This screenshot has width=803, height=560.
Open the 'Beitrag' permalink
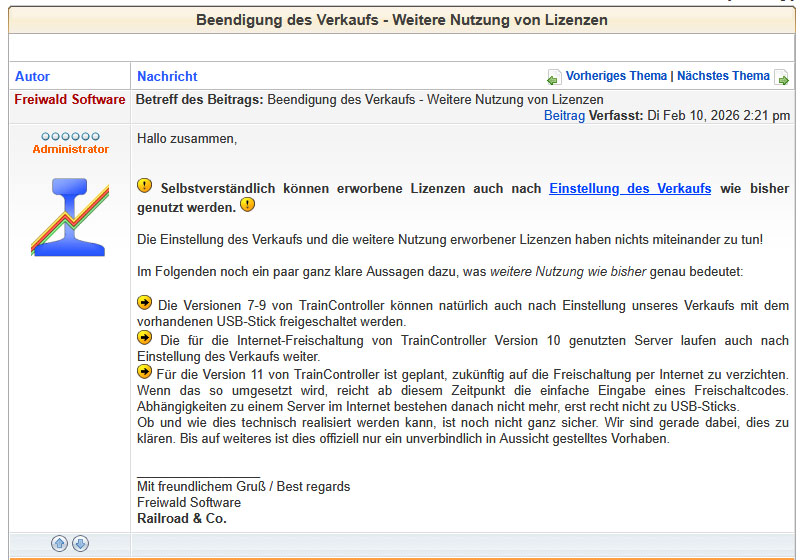coord(564,116)
